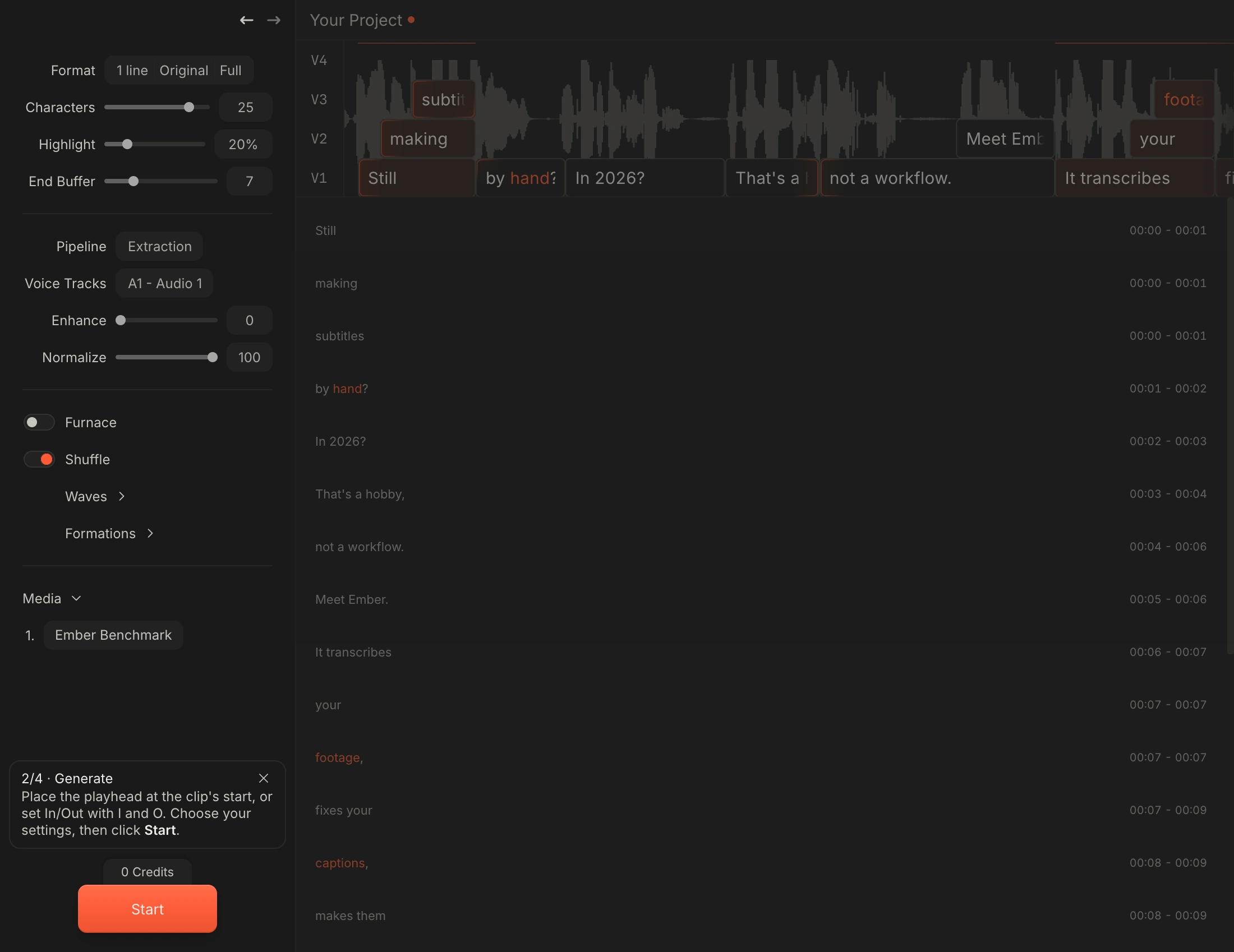Open the Voice Tracks A1 - Audio 1 dropdown
This screenshot has height=952, width=1234.
164,284
